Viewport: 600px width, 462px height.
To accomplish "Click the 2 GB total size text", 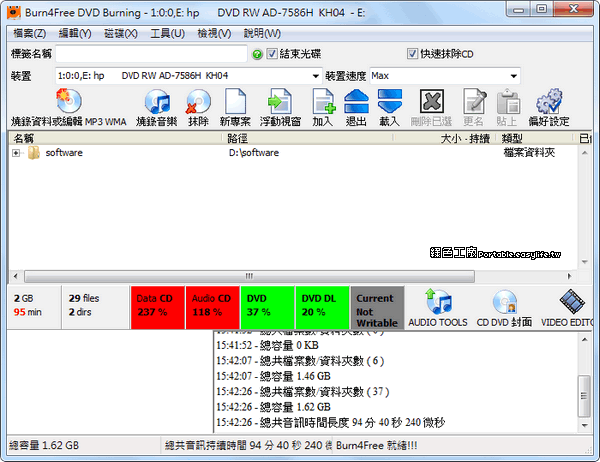I will tap(23, 298).
